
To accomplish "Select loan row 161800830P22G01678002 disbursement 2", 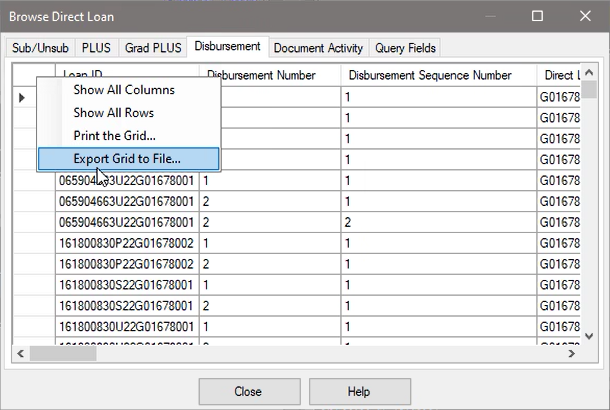I will click(127, 263).
